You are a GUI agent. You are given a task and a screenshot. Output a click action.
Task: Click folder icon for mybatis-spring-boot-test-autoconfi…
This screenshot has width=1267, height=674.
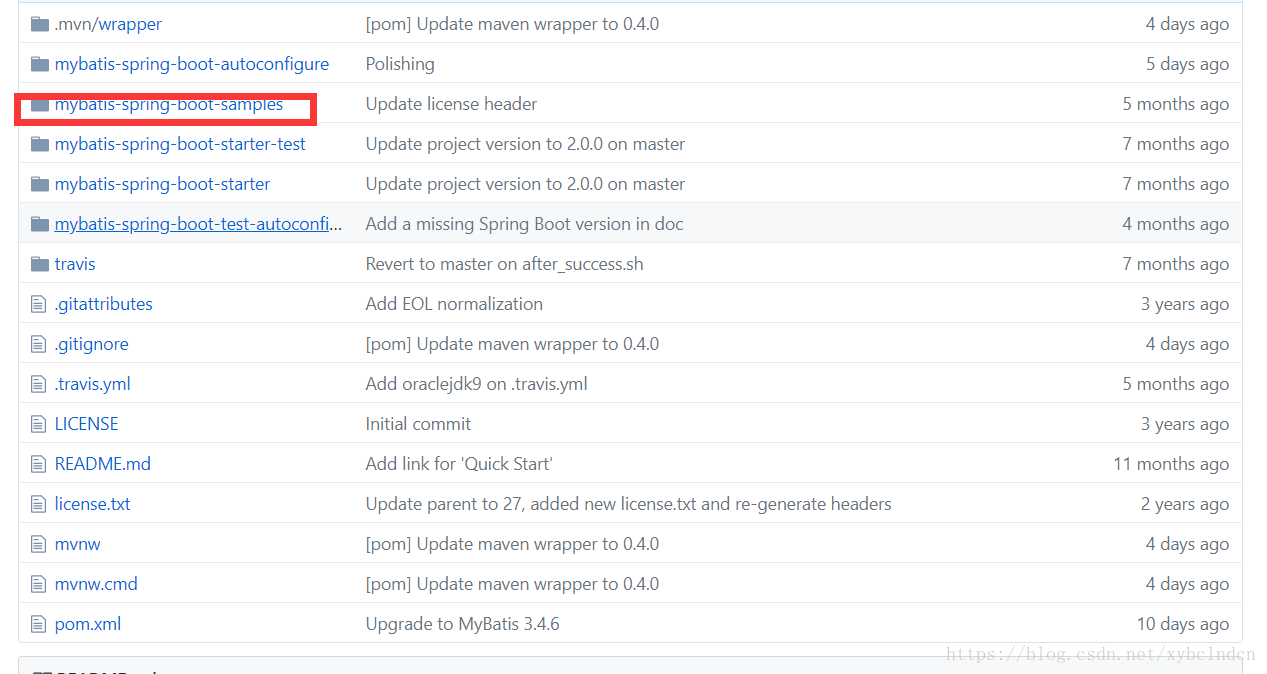40,224
